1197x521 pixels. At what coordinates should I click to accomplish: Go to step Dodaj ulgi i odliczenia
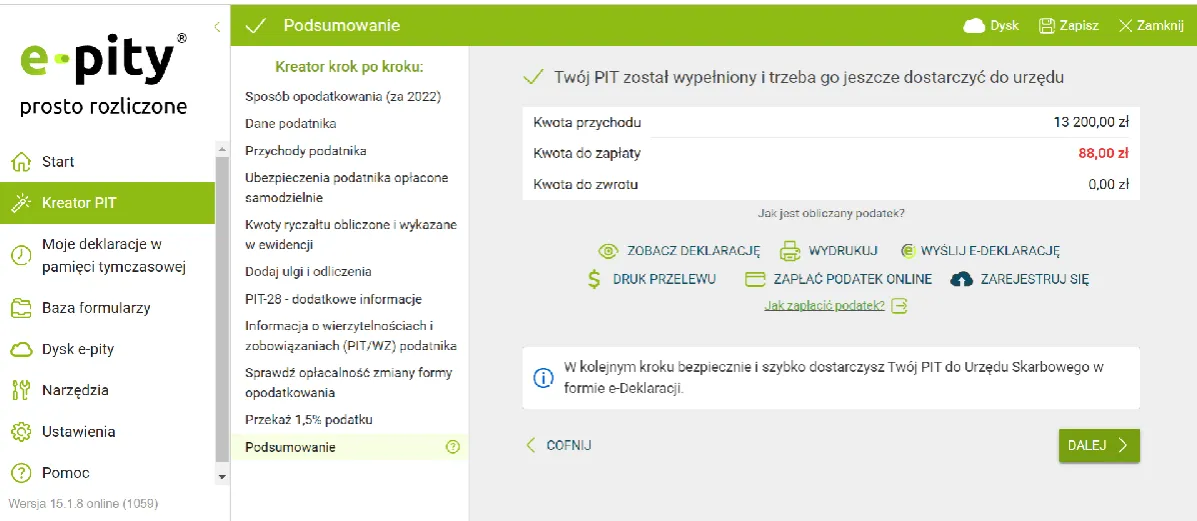pyautogui.click(x=308, y=272)
